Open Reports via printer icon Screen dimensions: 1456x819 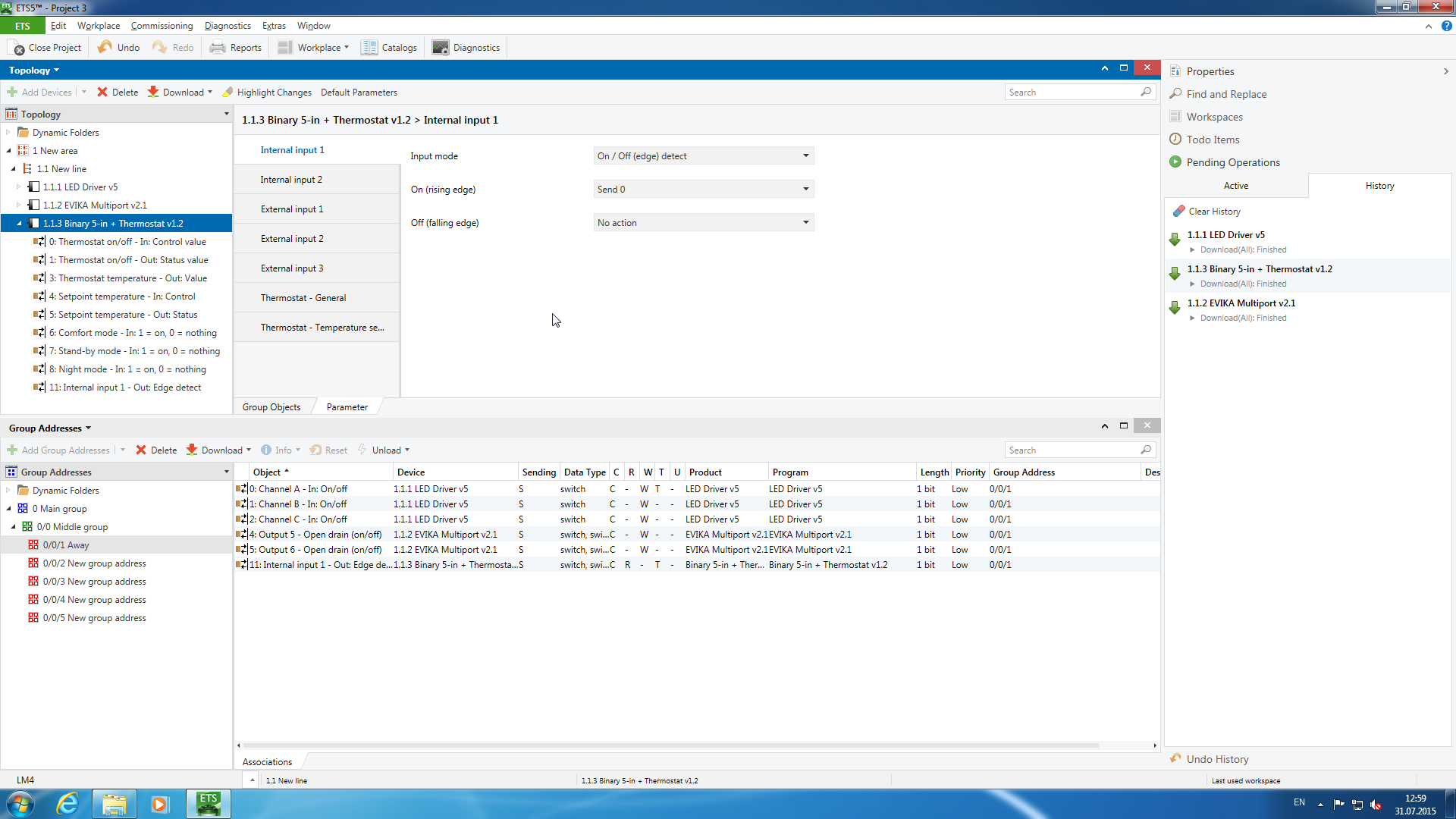[218, 48]
